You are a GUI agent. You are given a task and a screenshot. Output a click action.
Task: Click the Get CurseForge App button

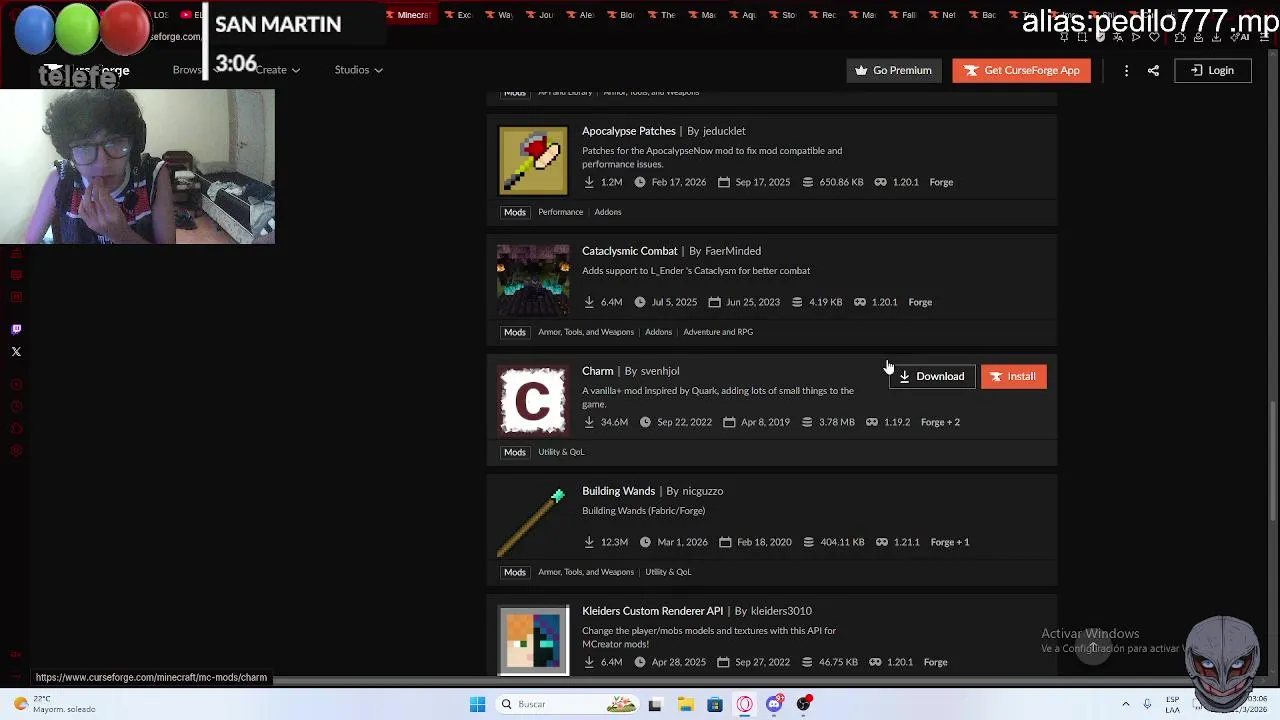pos(1021,70)
